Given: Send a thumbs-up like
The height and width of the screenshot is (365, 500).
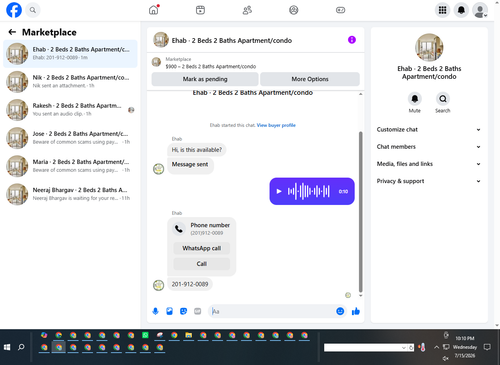Looking at the screenshot, I should click(x=356, y=311).
